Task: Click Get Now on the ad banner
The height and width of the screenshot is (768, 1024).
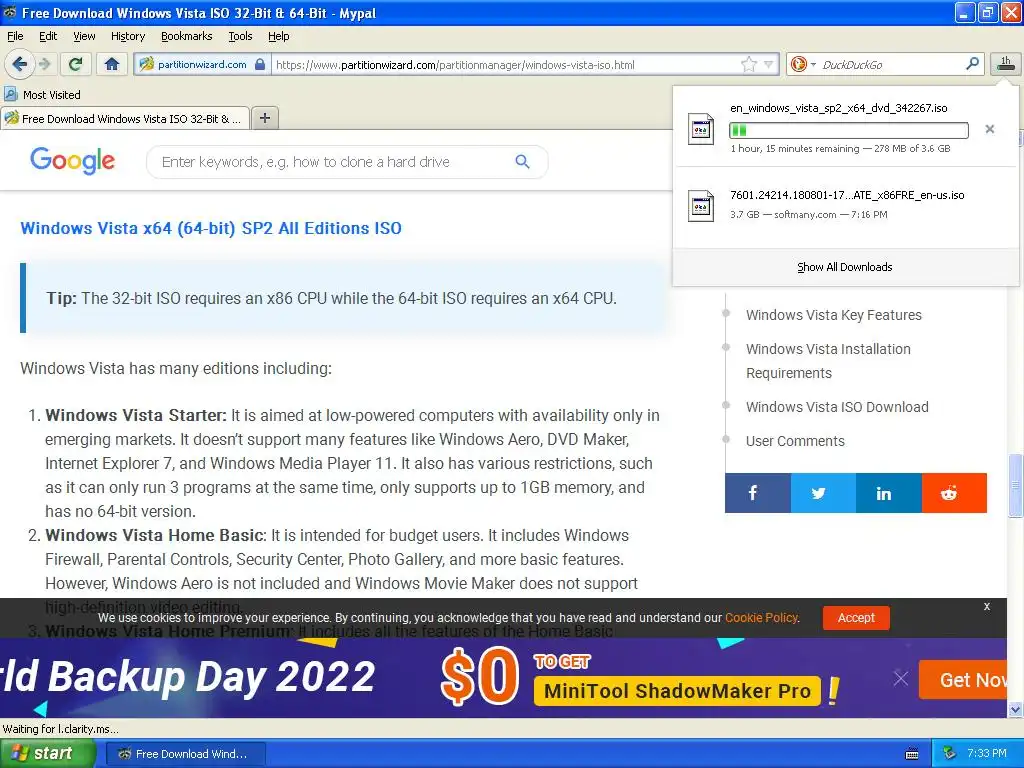Action: [x=964, y=679]
